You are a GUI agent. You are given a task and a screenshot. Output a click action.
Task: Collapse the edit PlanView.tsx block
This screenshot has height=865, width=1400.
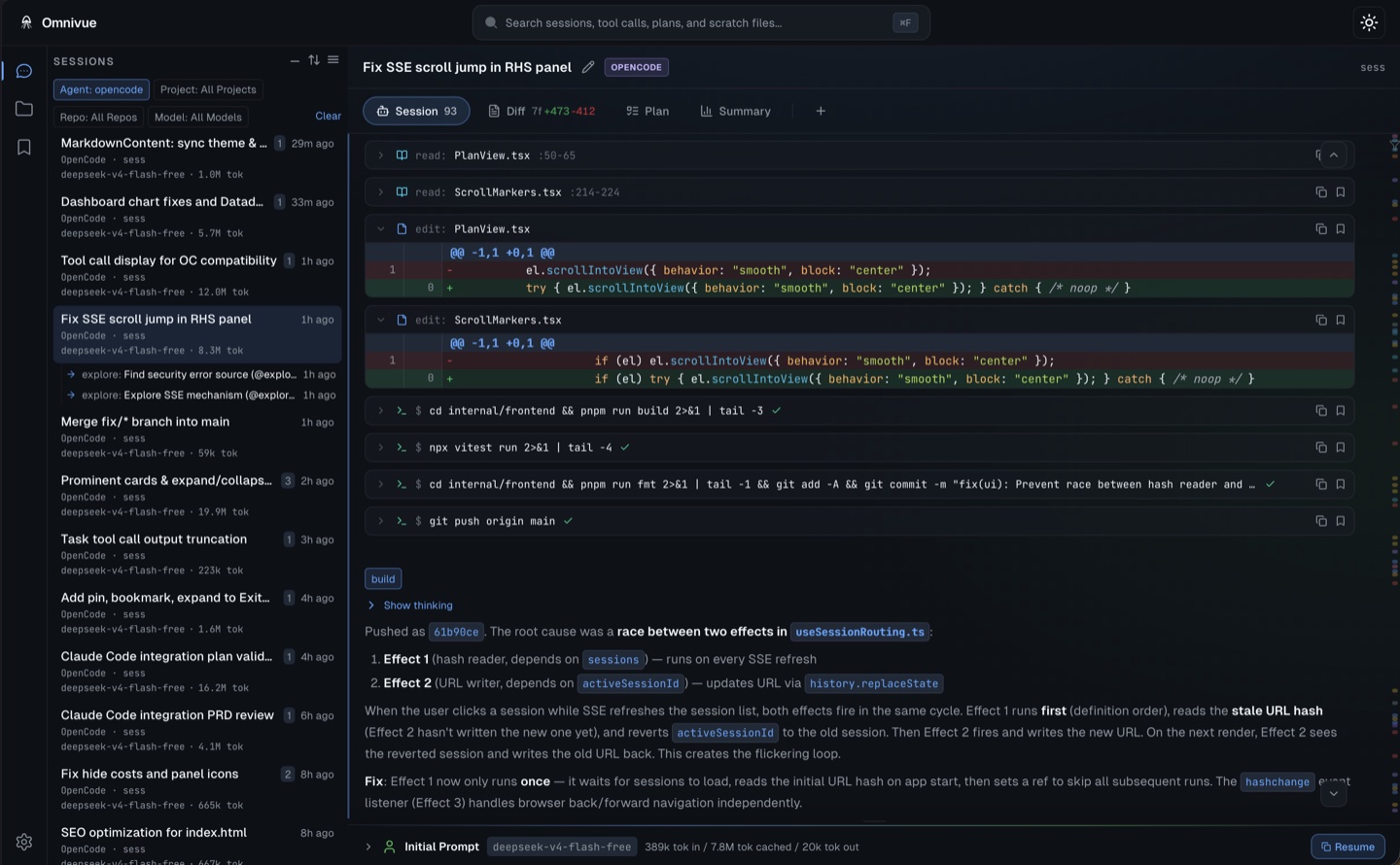(x=381, y=229)
